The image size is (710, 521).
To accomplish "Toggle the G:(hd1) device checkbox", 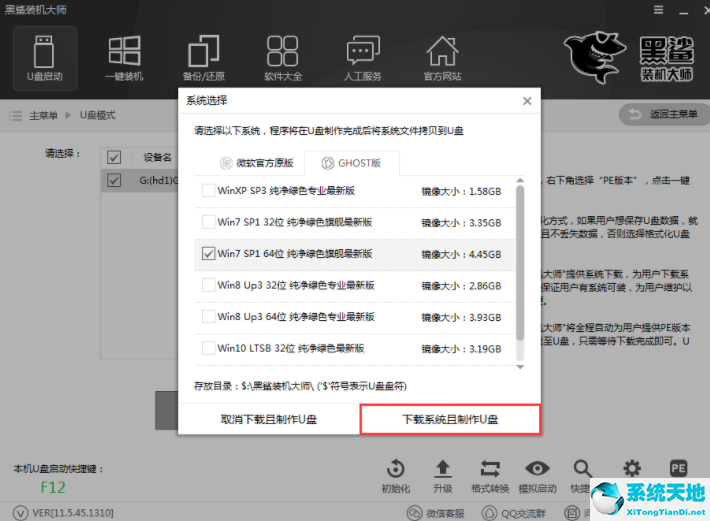I will point(114,180).
